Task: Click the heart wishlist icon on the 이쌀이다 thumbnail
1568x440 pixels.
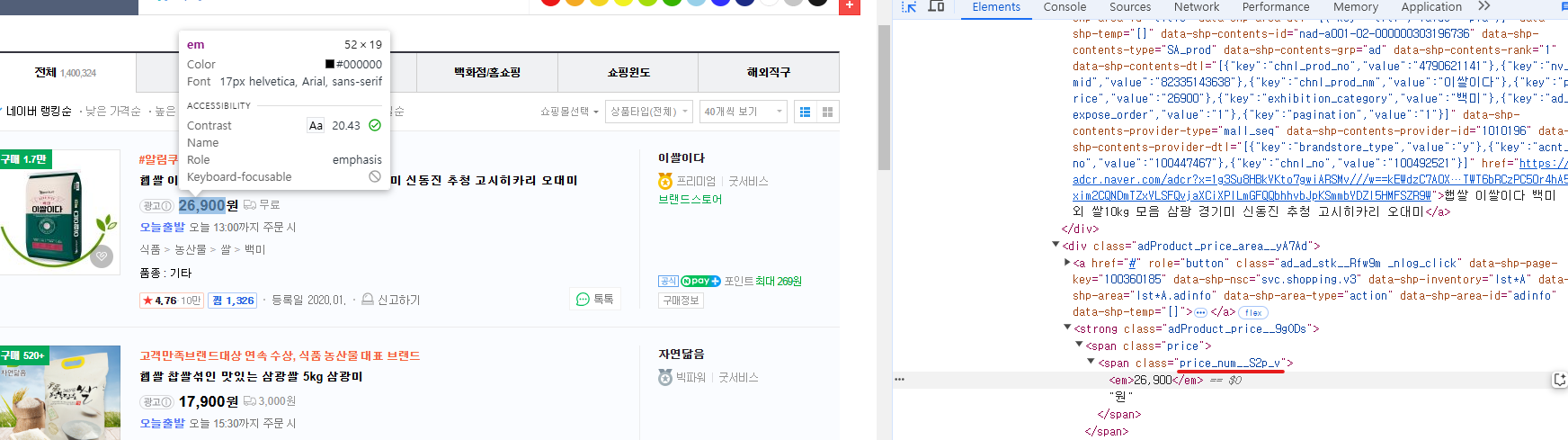Action: coord(102,256)
